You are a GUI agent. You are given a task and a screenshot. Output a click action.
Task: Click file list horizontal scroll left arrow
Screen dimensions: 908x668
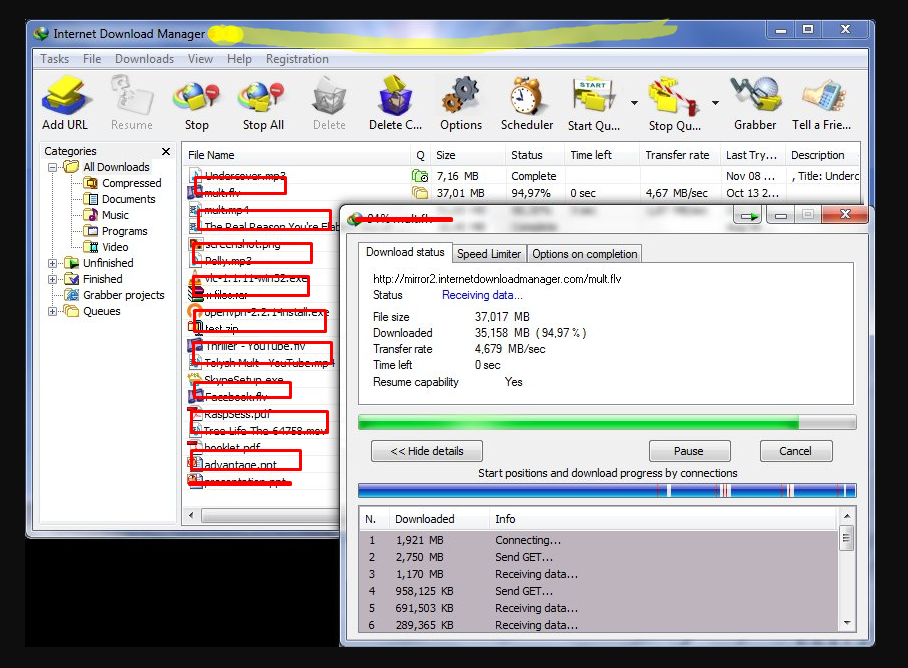191,515
